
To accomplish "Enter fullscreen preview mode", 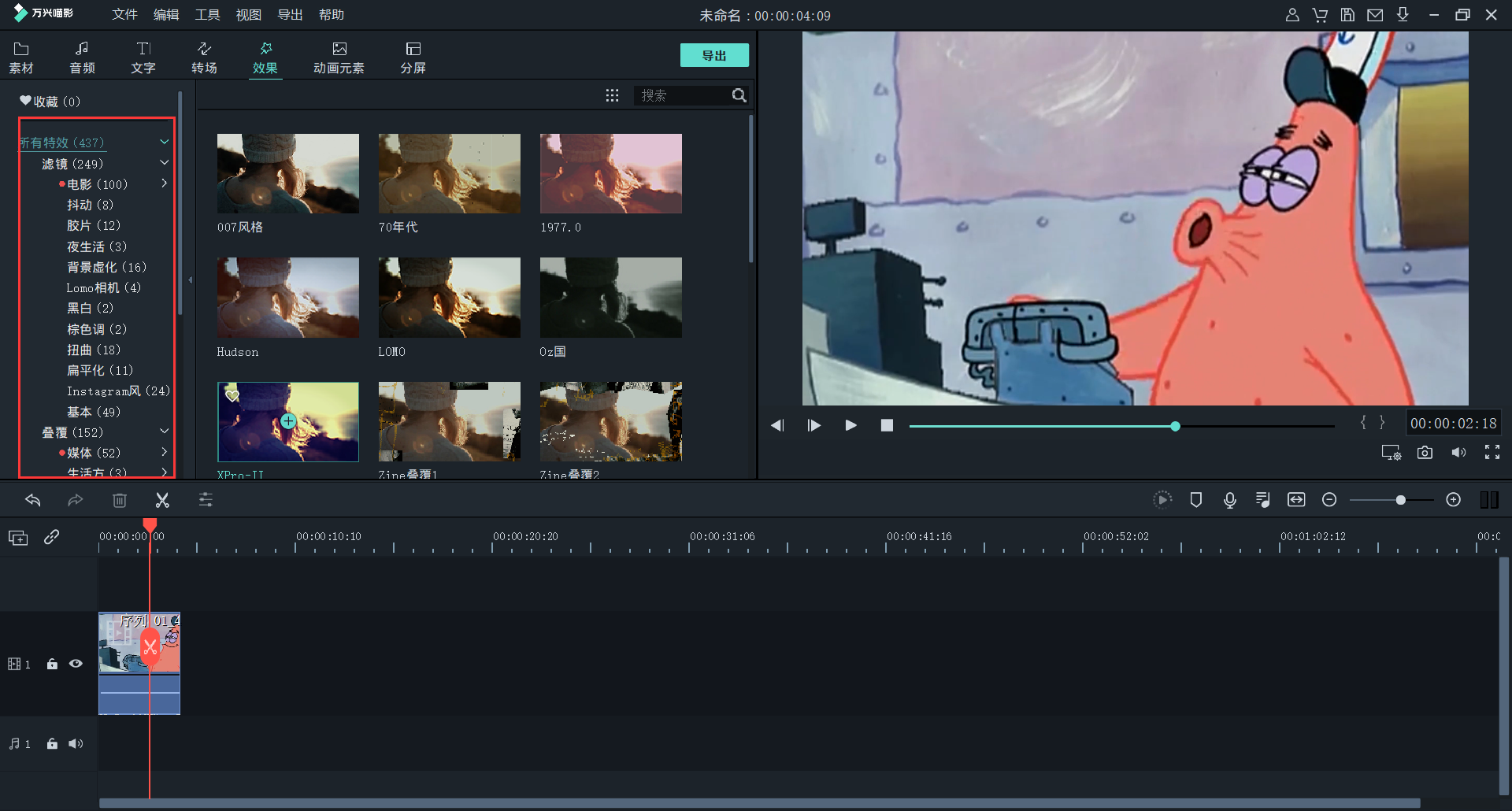I will tap(1492, 453).
